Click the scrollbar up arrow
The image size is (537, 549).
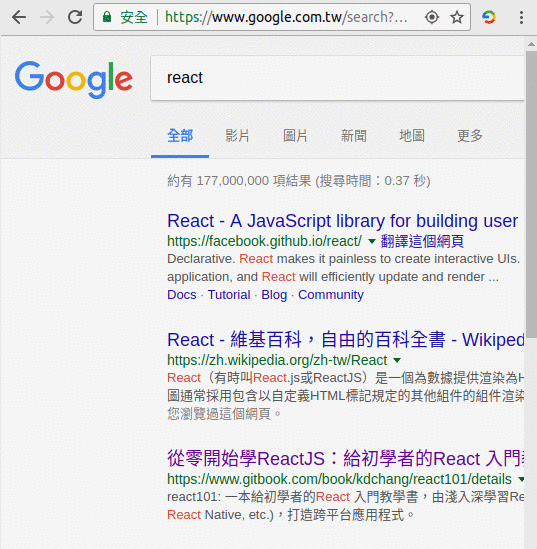point(531,44)
